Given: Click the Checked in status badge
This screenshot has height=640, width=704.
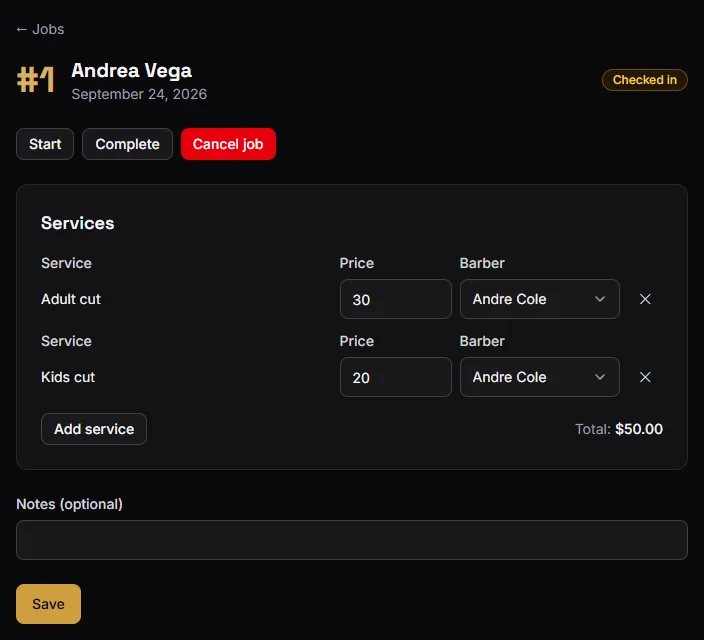Looking at the screenshot, I should point(644,80).
